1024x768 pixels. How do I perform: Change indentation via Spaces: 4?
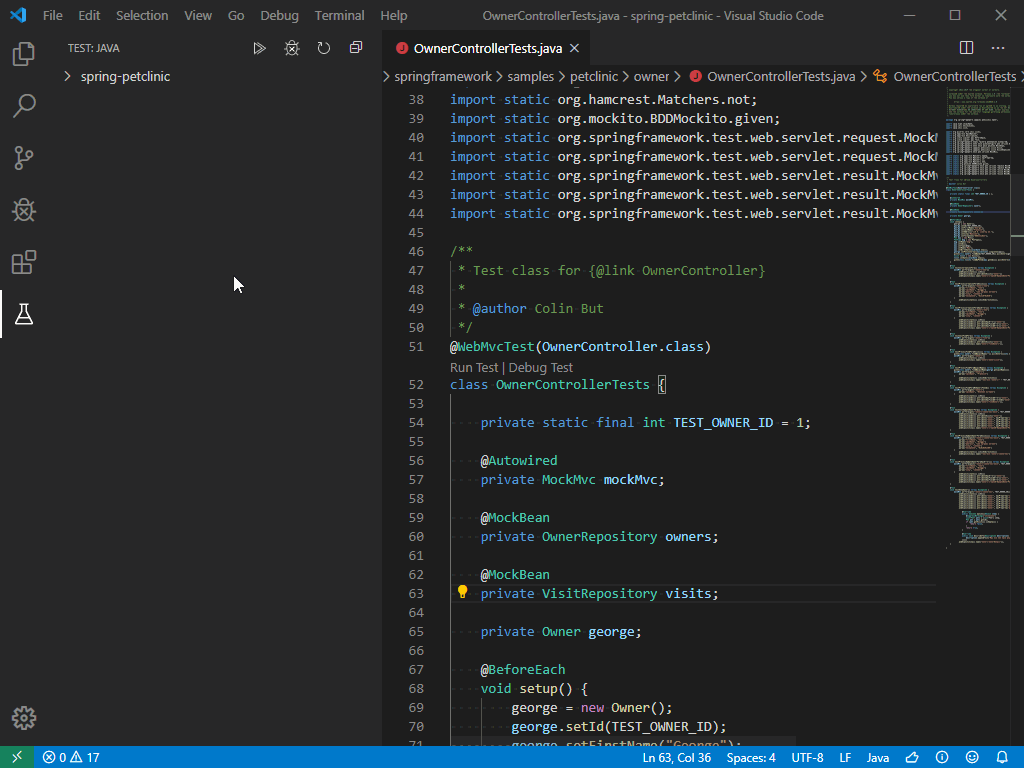coord(751,758)
